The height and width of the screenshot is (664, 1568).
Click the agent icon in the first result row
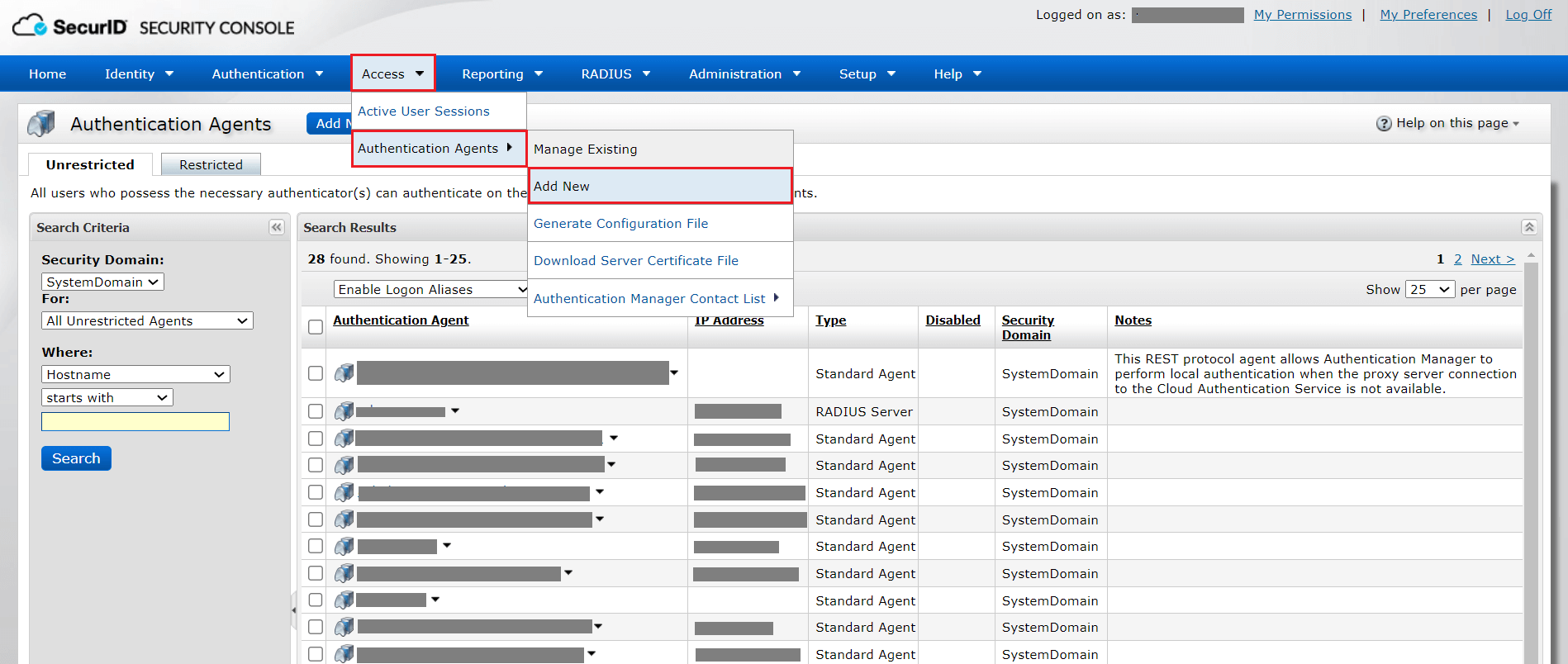[344, 373]
